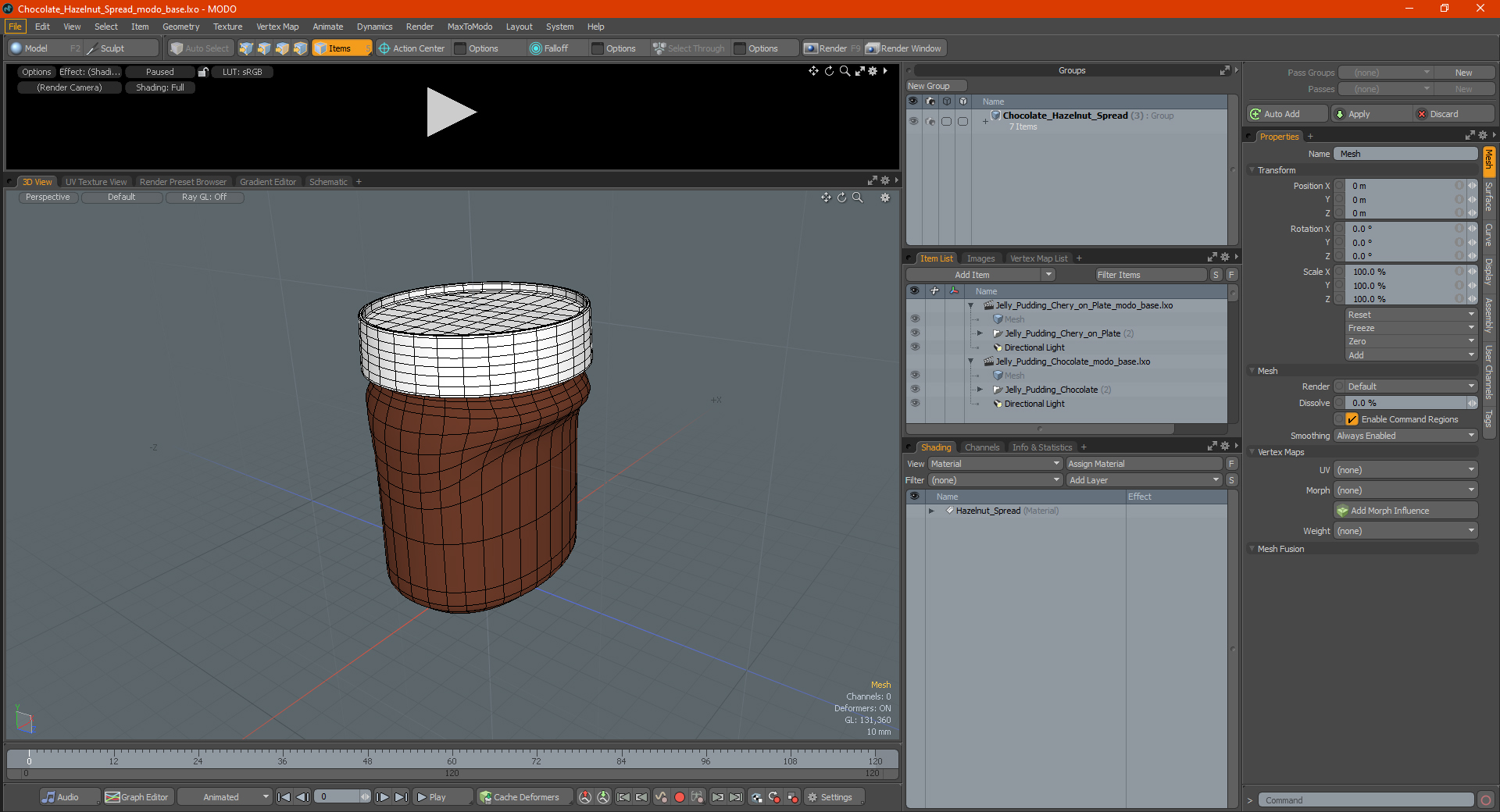The width and height of the screenshot is (1500, 812).
Task: Start the preview render play arrow
Action: [x=451, y=112]
